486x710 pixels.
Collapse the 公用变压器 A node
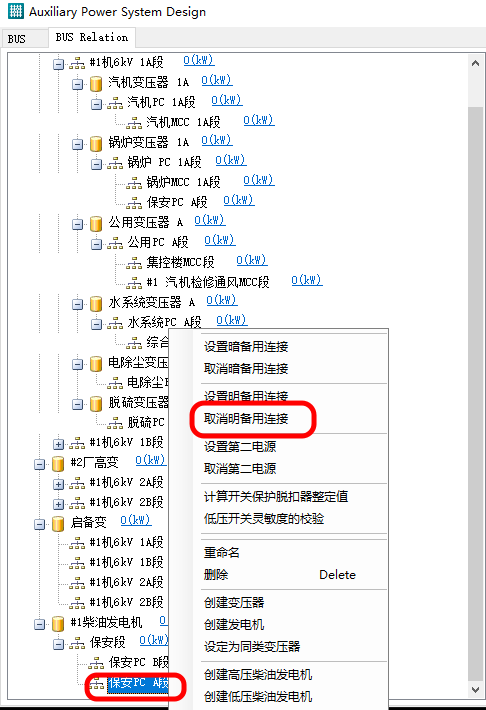coord(77,224)
